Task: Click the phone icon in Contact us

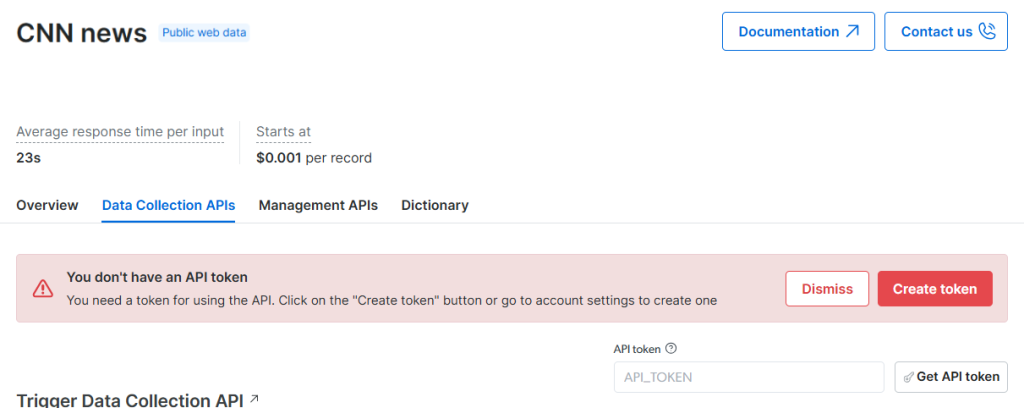Action: coord(987,31)
